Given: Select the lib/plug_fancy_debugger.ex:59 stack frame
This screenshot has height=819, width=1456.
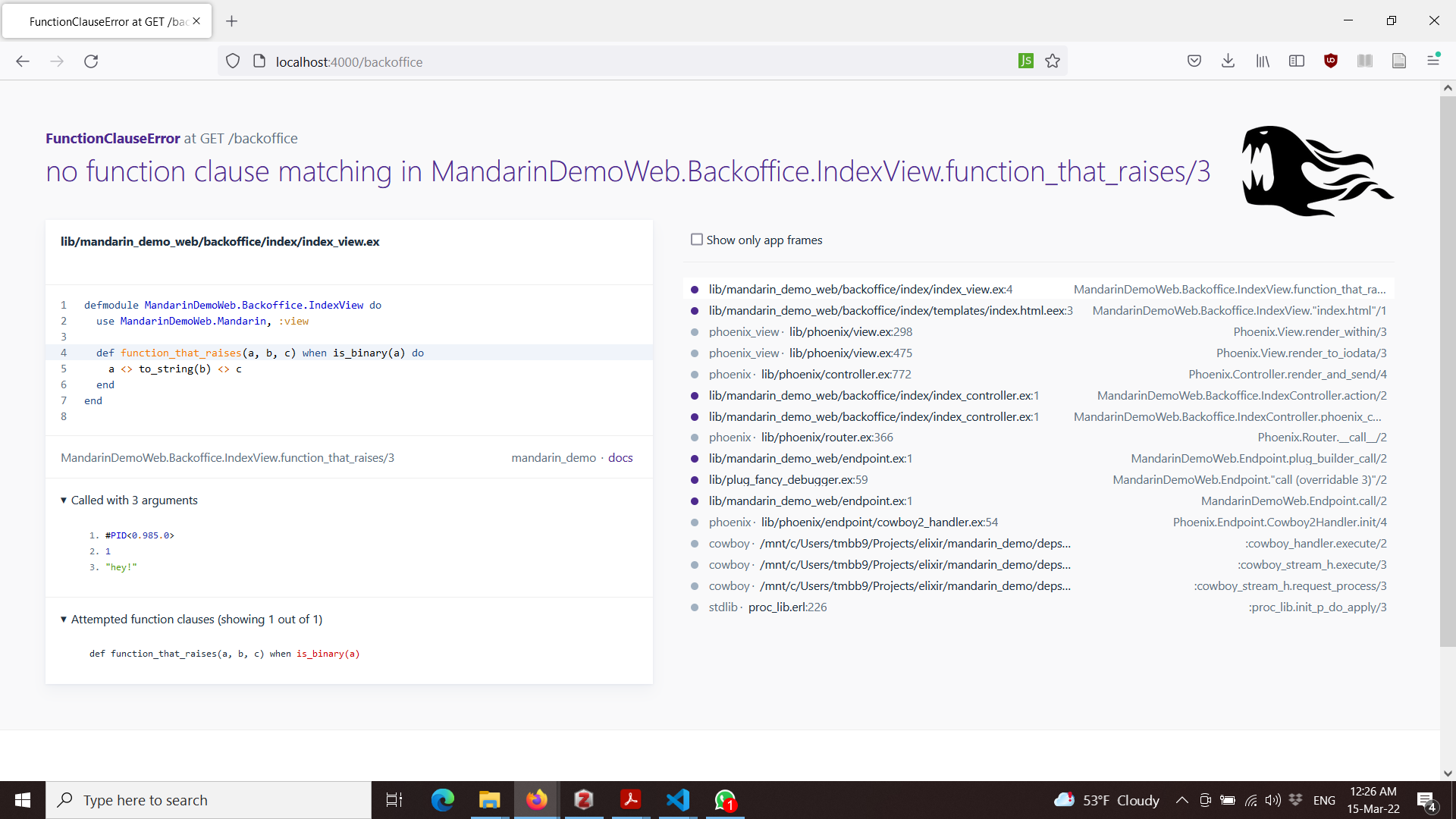Looking at the screenshot, I should click(x=788, y=480).
